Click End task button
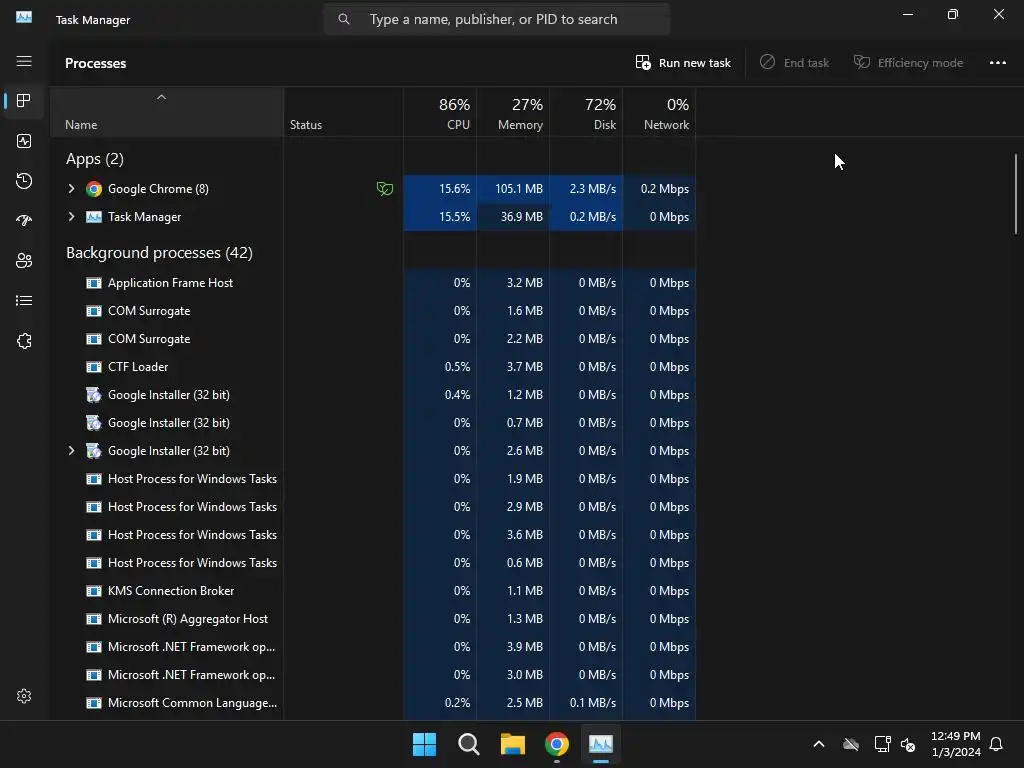 pos(794,63)
